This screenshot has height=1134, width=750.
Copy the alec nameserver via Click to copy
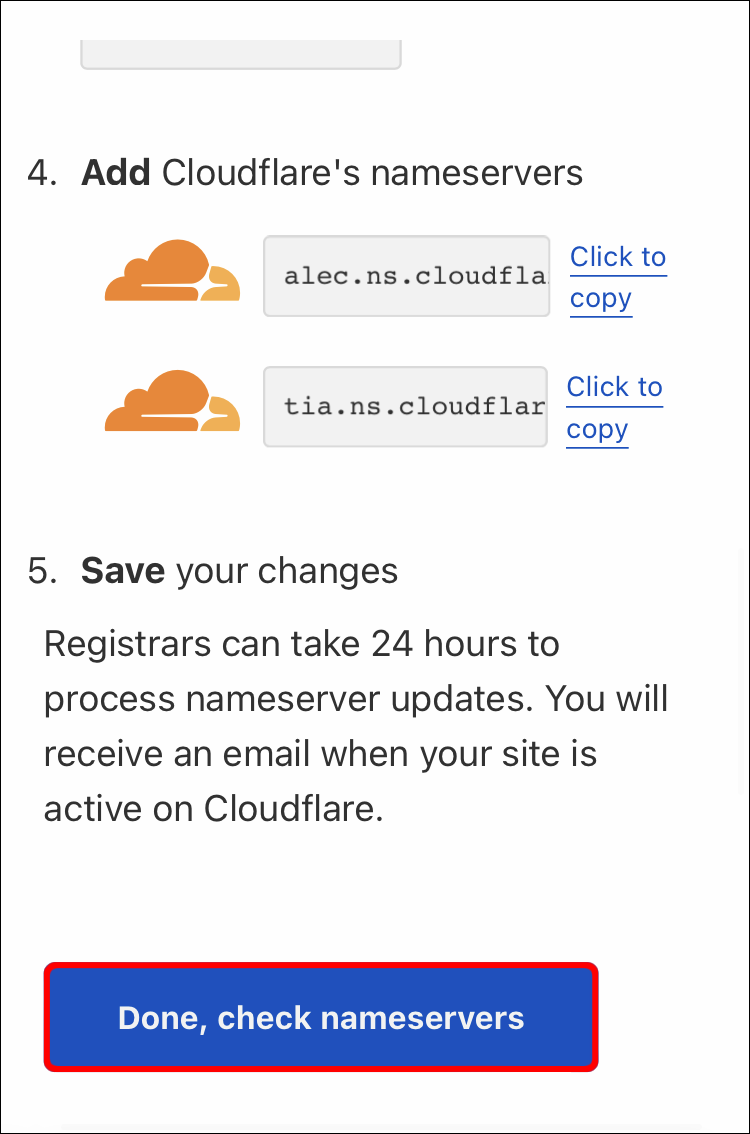(x=617, y=277)
